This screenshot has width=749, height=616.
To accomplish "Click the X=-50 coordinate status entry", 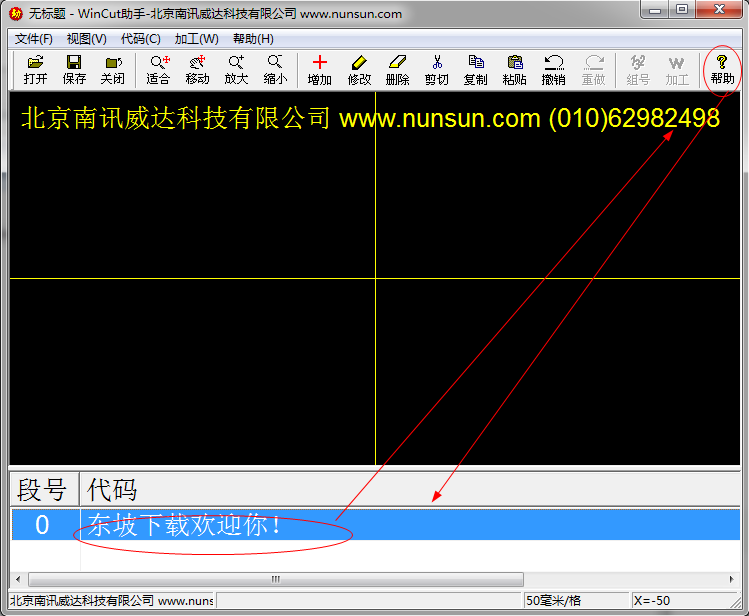I will (x=683, y=600).
